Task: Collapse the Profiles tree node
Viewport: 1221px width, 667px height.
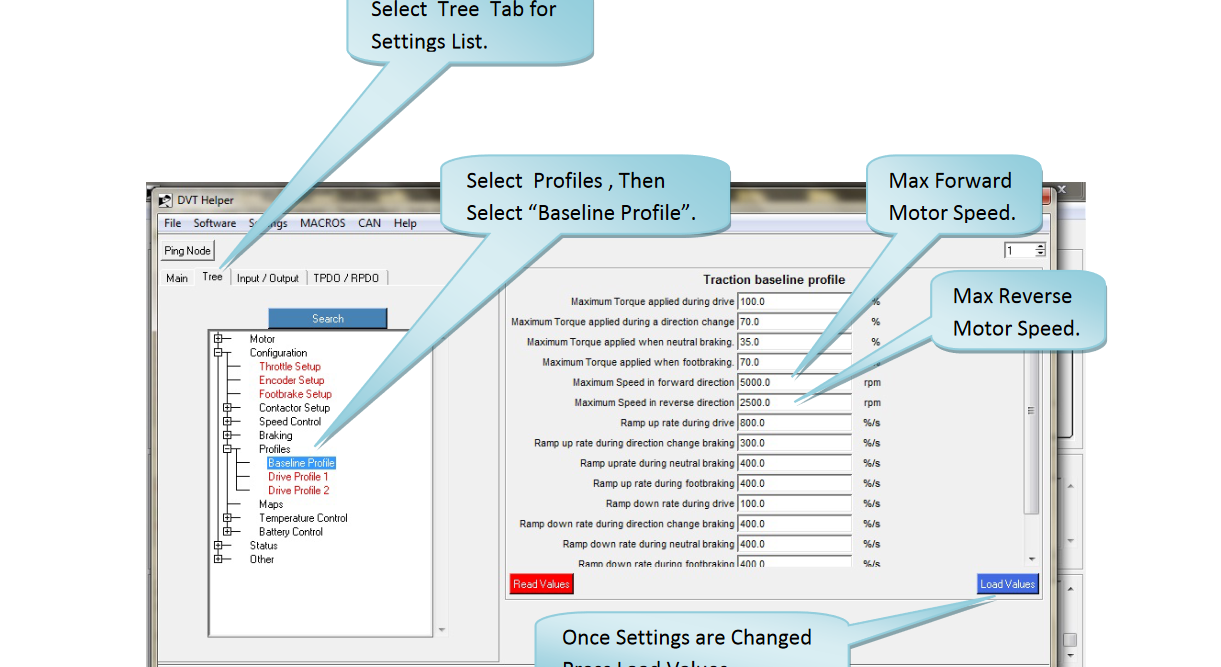Action: pyautogui.click(x=227, y=449)
